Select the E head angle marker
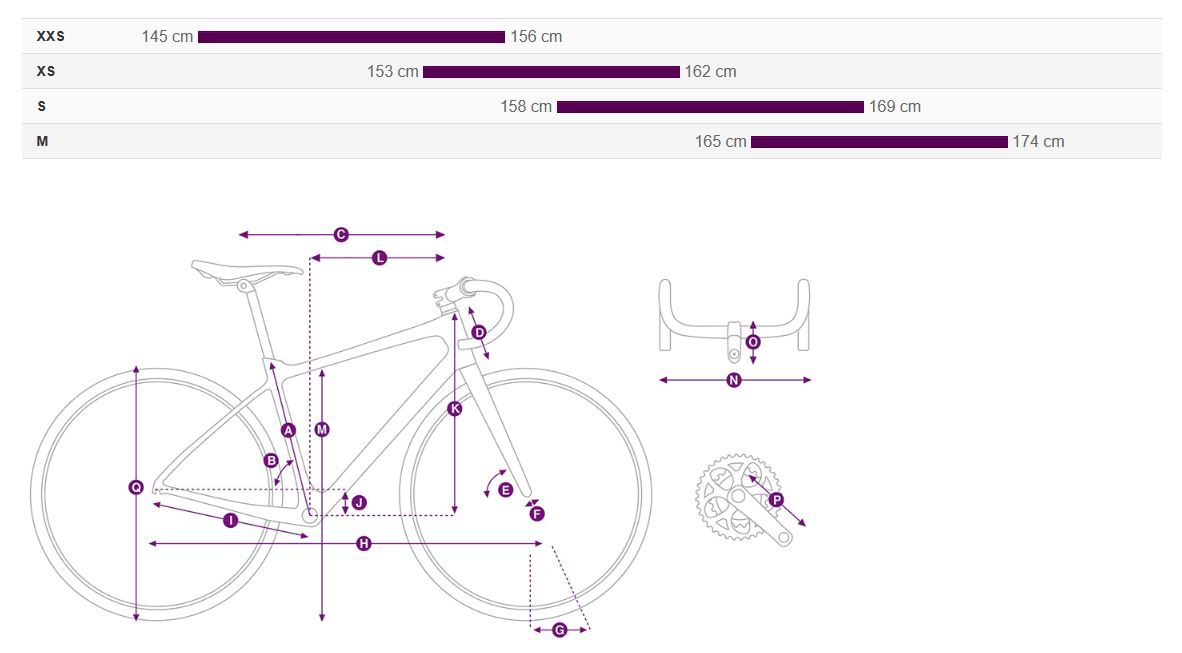 (x=505, y=490)
